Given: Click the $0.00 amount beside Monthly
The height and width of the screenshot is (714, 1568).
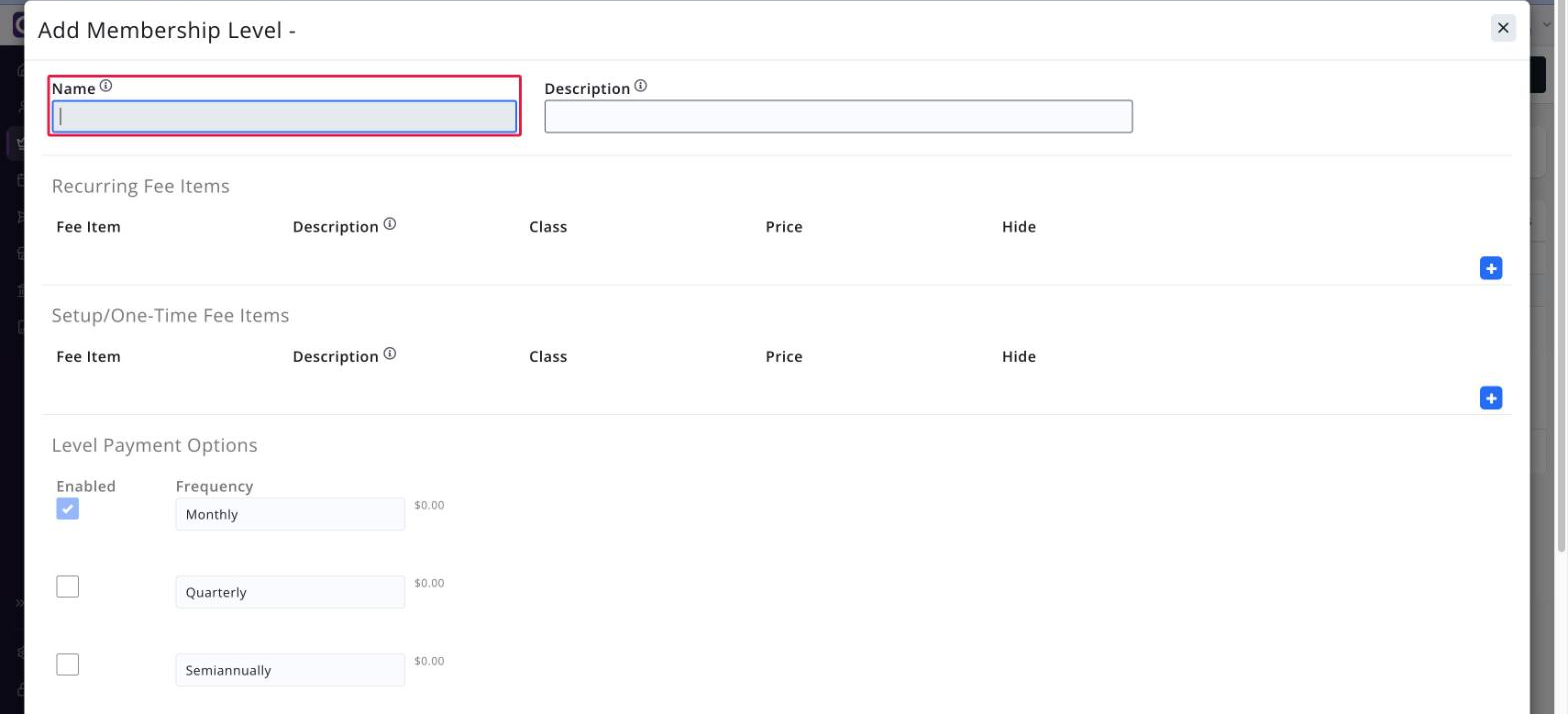Looking at the screenshot, I should [429, 505].
